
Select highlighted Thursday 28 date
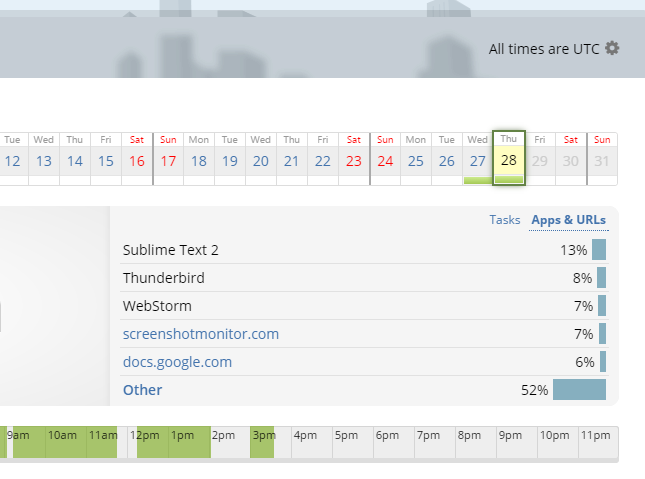pyautogui.click(x=509, y=158)
